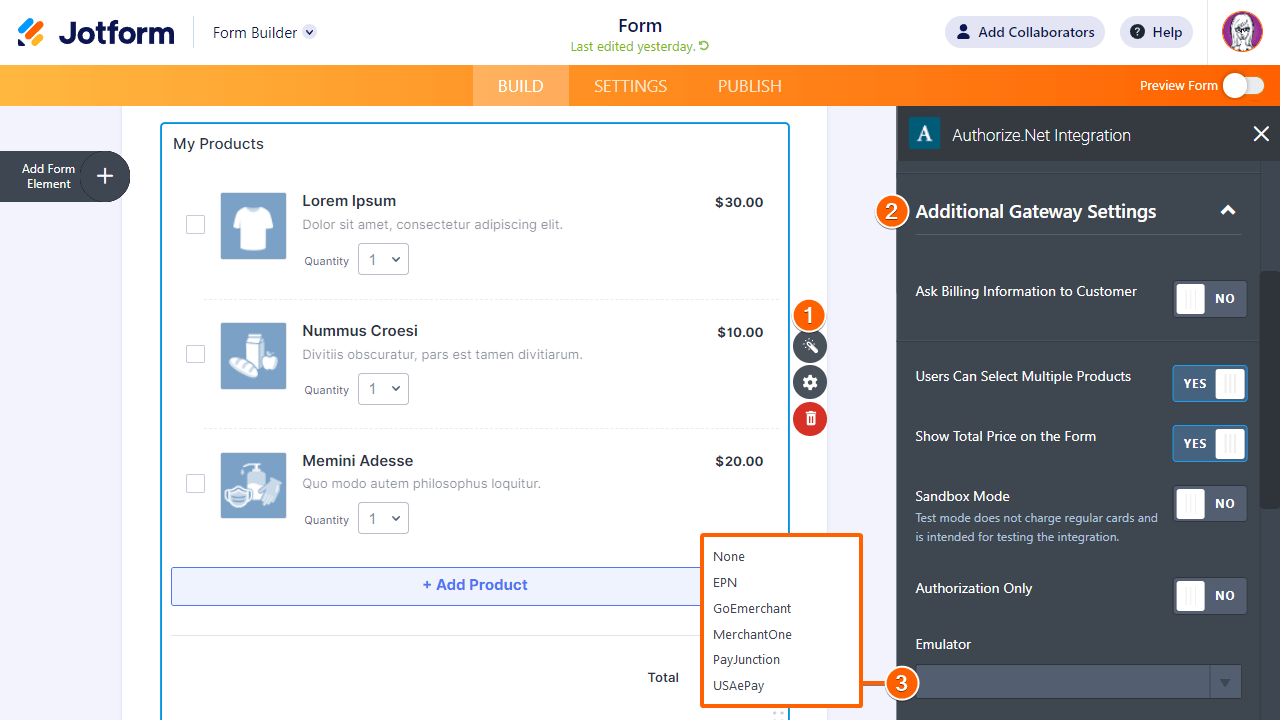Click the Total label
Screen dimensions: 1280x720
pos(663,677)
